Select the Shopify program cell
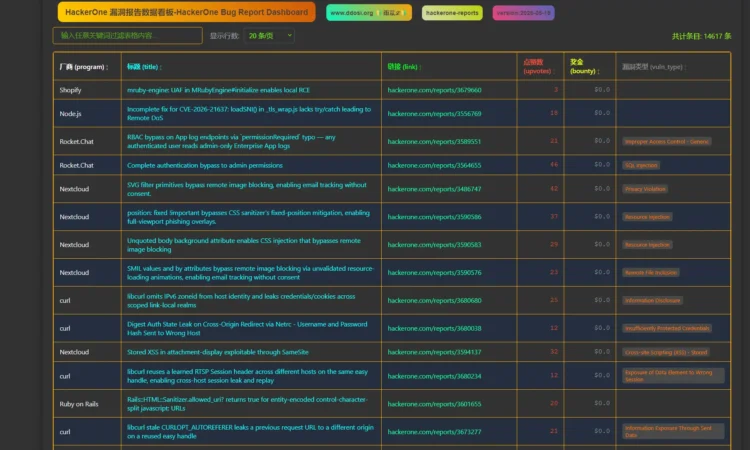 pyautogui.click(x=88, y=90)
